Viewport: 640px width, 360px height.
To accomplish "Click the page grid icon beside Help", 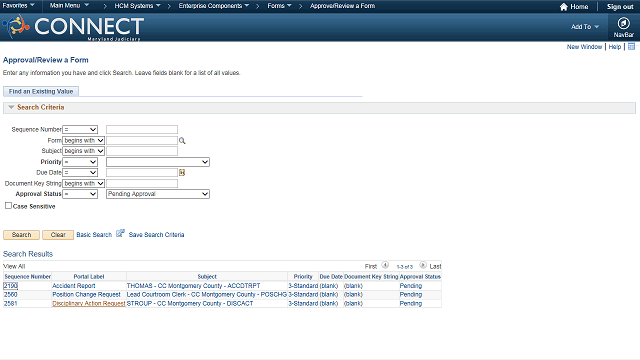I will click(631, 47).
